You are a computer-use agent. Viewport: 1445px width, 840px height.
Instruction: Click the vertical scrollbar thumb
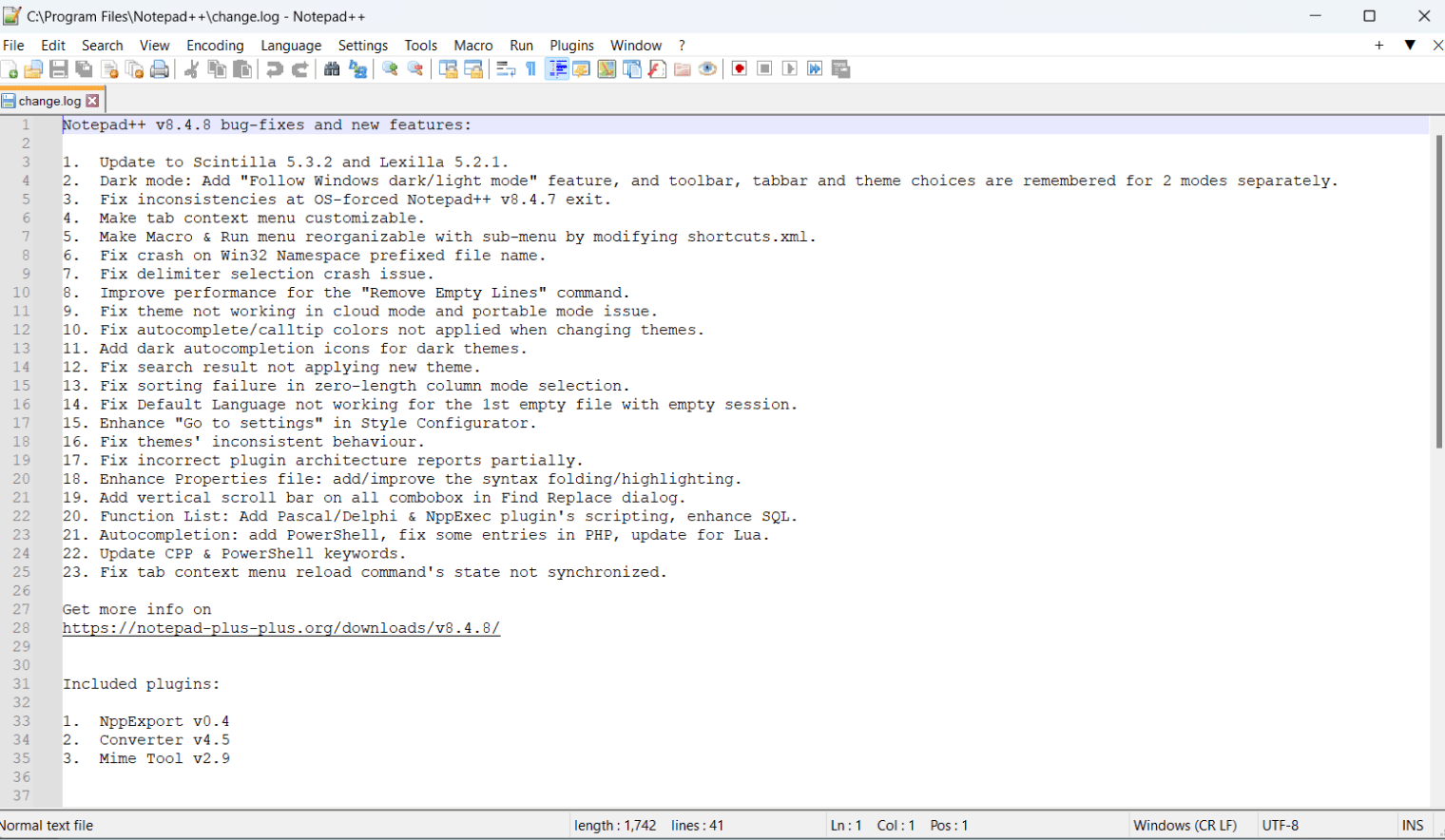(1439, 291)
